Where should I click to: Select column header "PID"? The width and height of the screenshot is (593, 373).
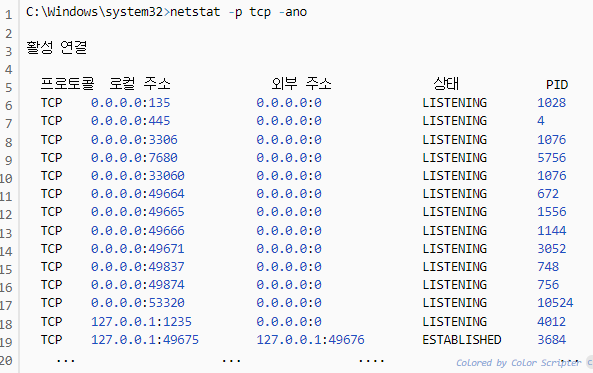(x=557, y=84)
